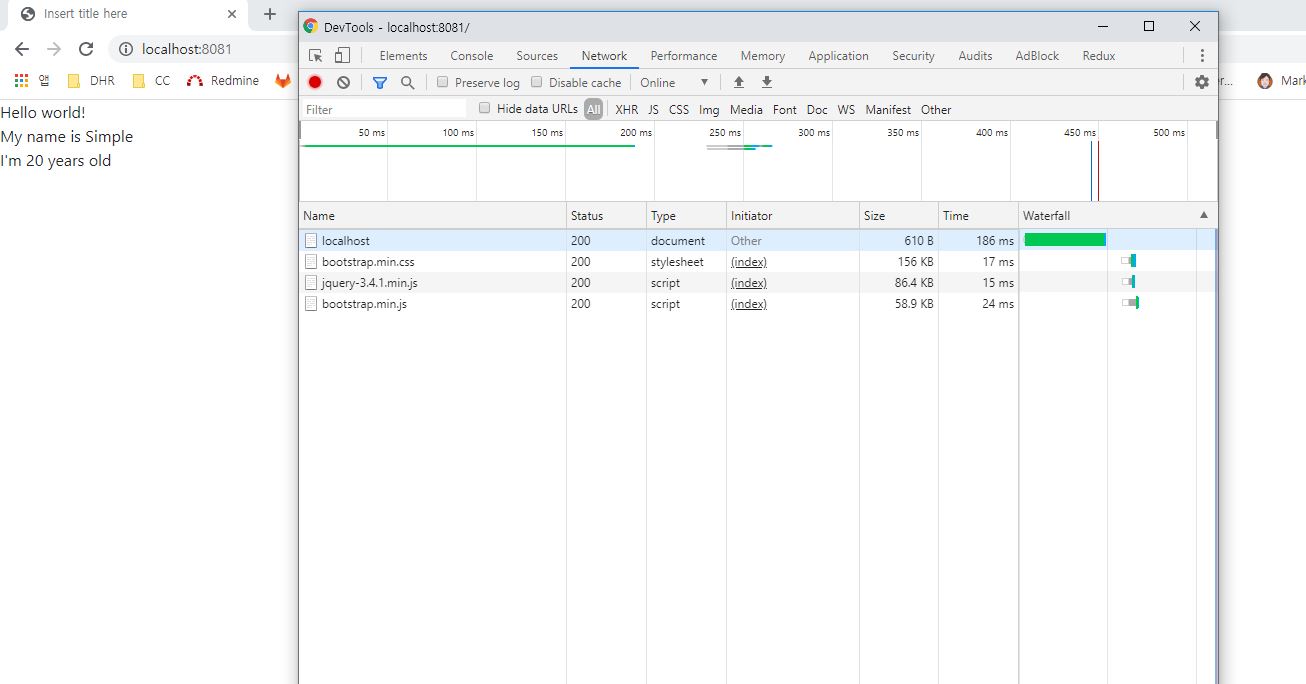The height and width of the screenshot is (684, 1306).
Task: Filter requests by XHR
Action: 627,109
